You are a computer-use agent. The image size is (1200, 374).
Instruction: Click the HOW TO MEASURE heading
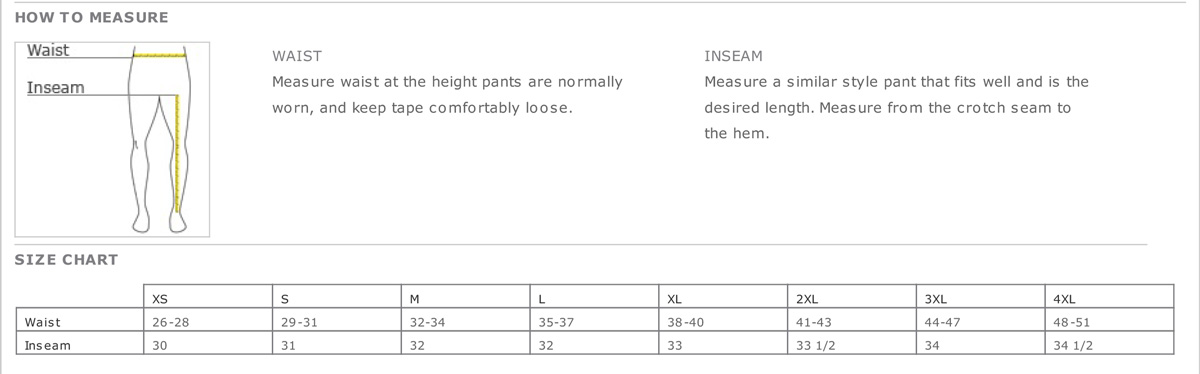point(91,17)
